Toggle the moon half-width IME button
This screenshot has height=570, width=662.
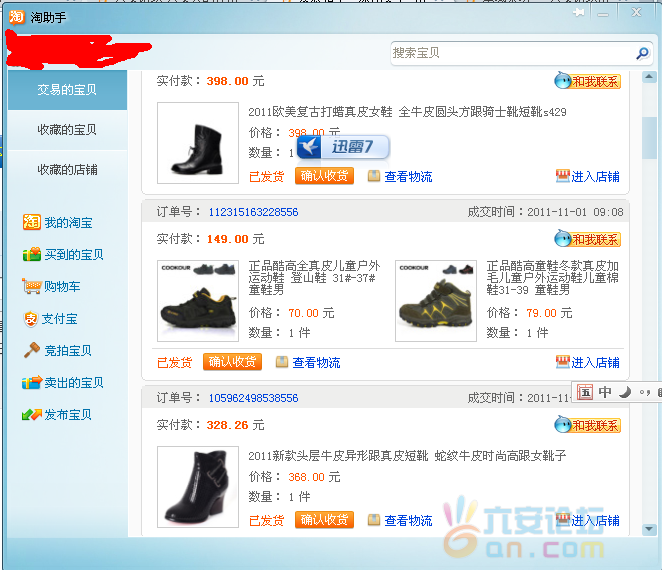(625, 392)
